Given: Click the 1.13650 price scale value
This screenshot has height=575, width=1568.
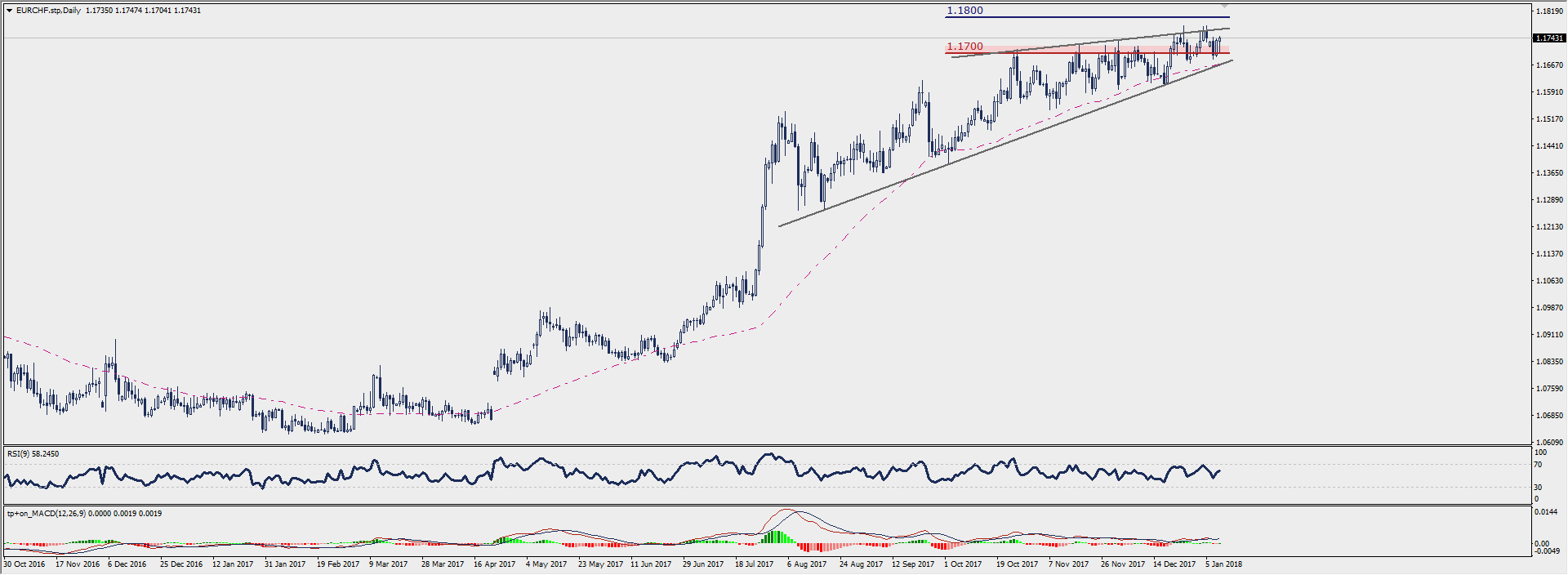Looking at the screenshot, I should point(1549,173).
